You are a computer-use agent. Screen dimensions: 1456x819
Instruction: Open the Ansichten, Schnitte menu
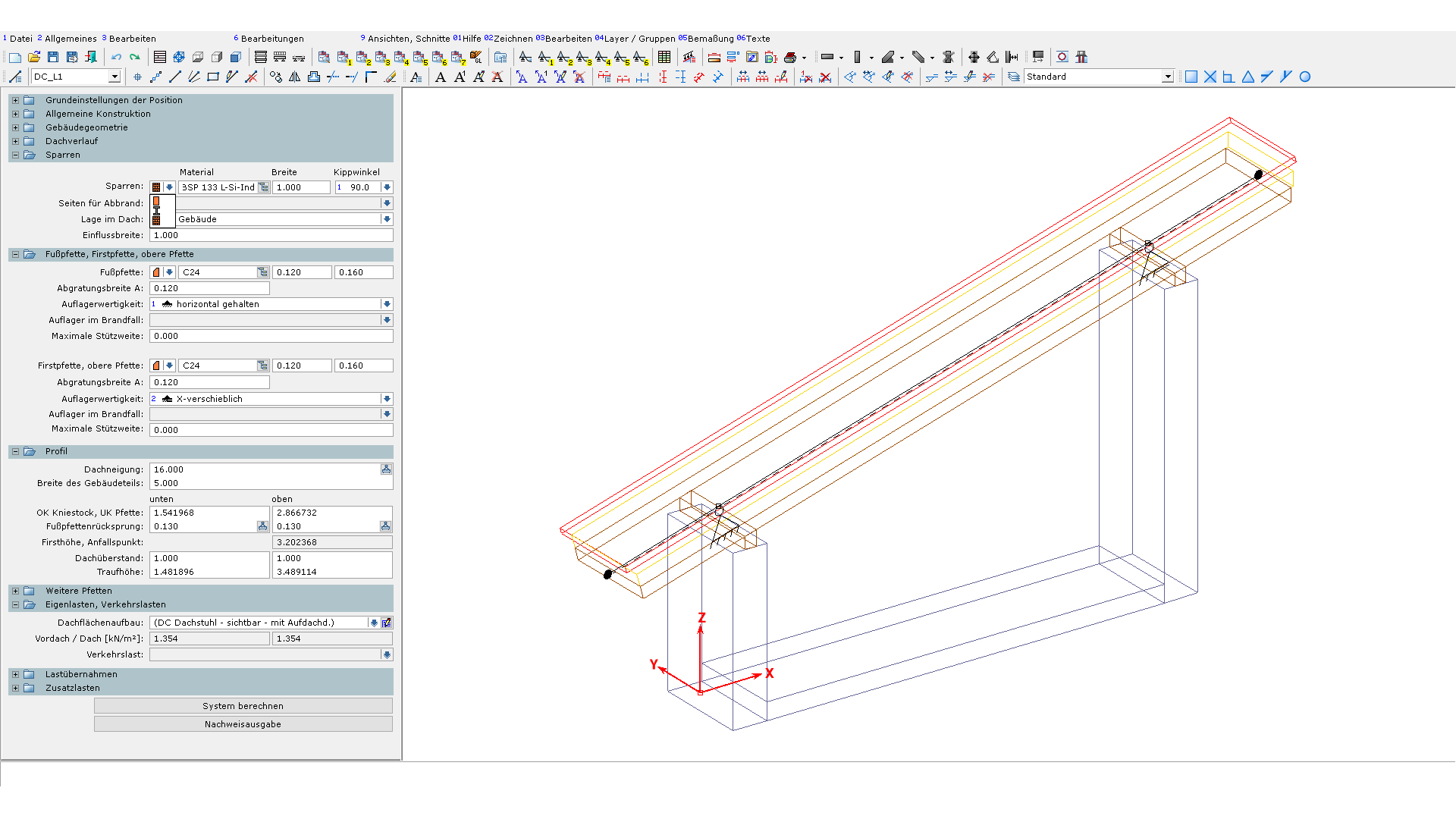pyautogui.click(x=408, y=39)
